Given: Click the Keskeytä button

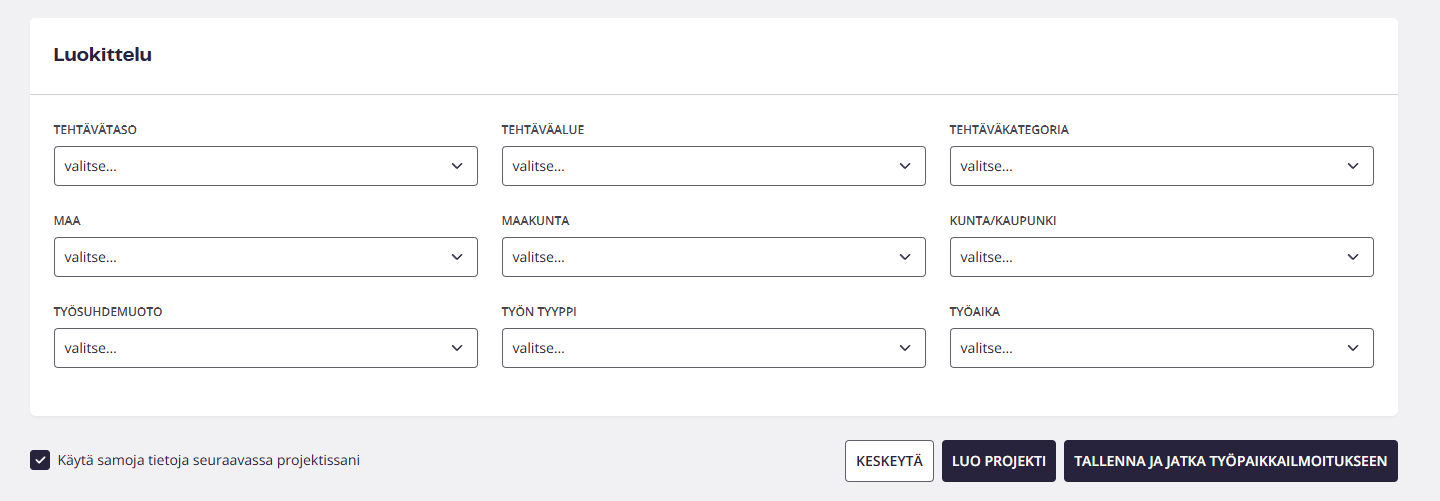Looking at the screenshot, I should 889,461.
